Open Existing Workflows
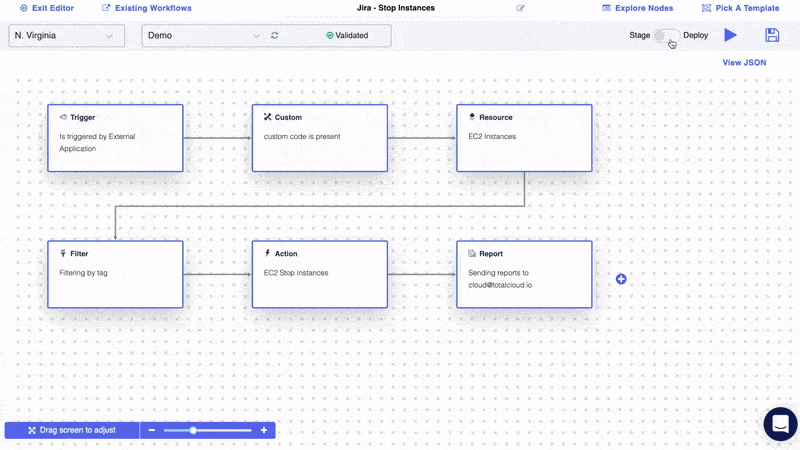The image size is (800, 450). point(147,8)
